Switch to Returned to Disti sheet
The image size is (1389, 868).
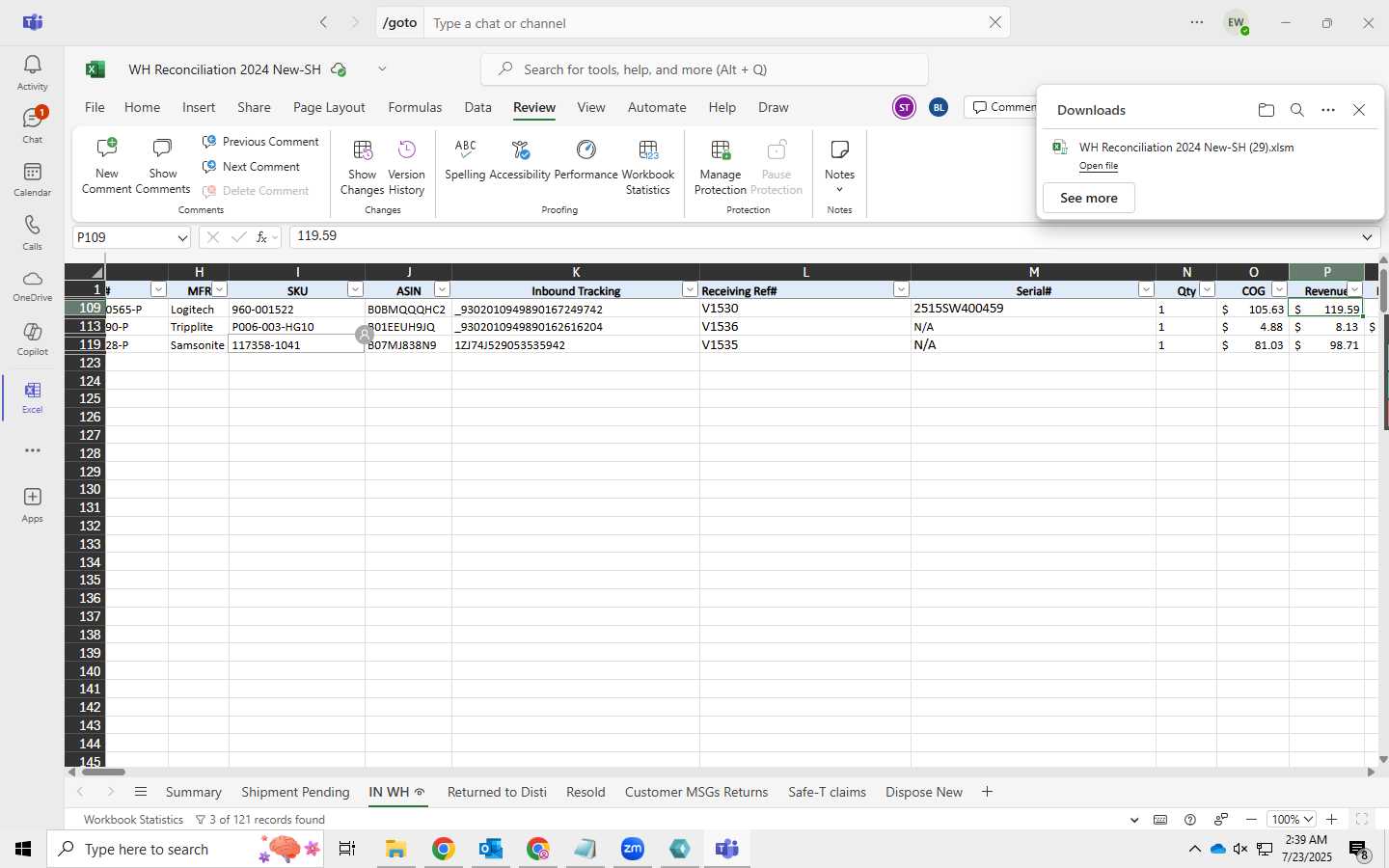[497, 792]
